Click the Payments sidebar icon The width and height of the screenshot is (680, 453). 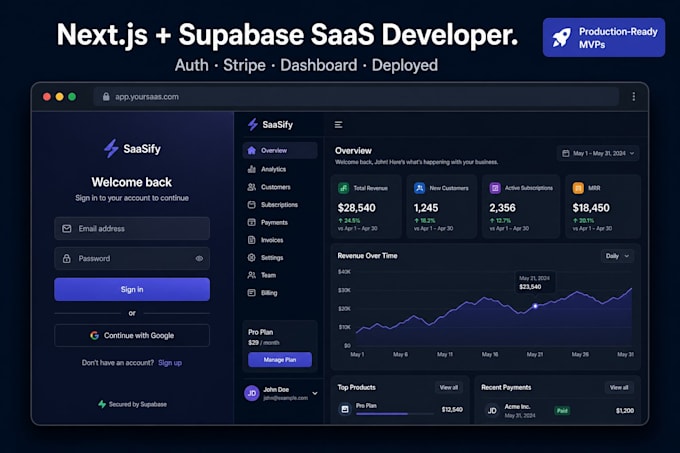point(251,222)
